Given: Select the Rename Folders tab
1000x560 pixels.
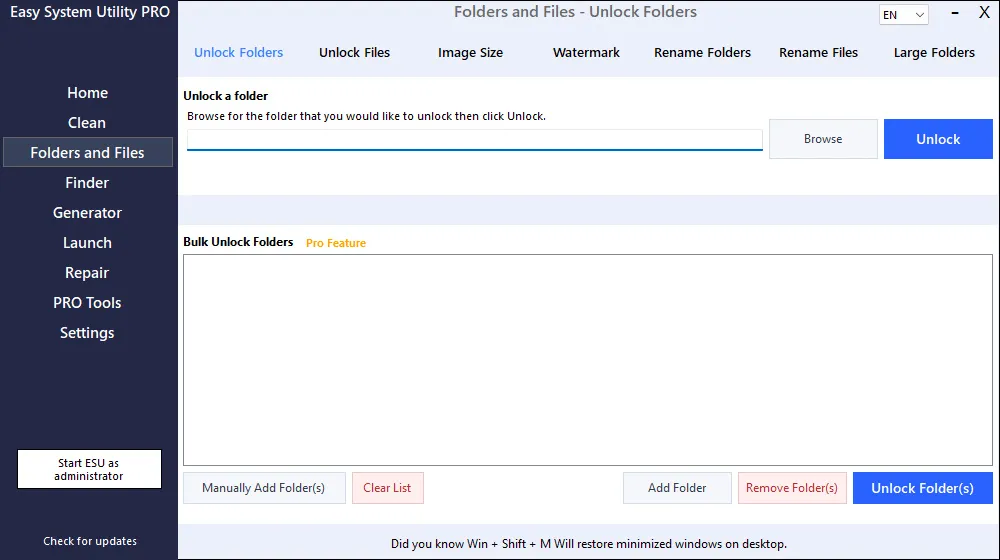Looking at the screenshot, I should click(702, 53).
